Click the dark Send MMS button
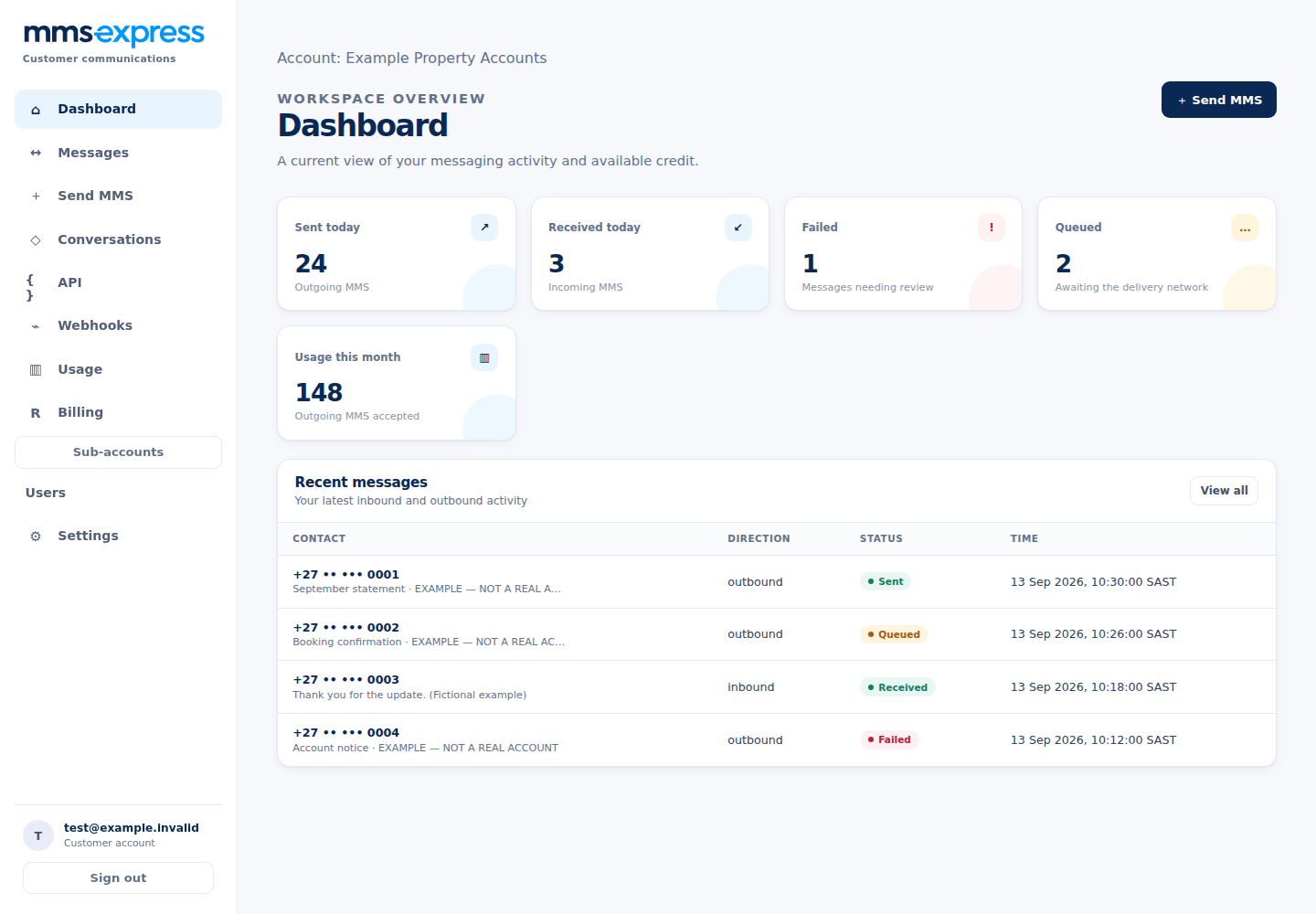This screenshot has height=914, width=1316. [x=1219, y=100]
